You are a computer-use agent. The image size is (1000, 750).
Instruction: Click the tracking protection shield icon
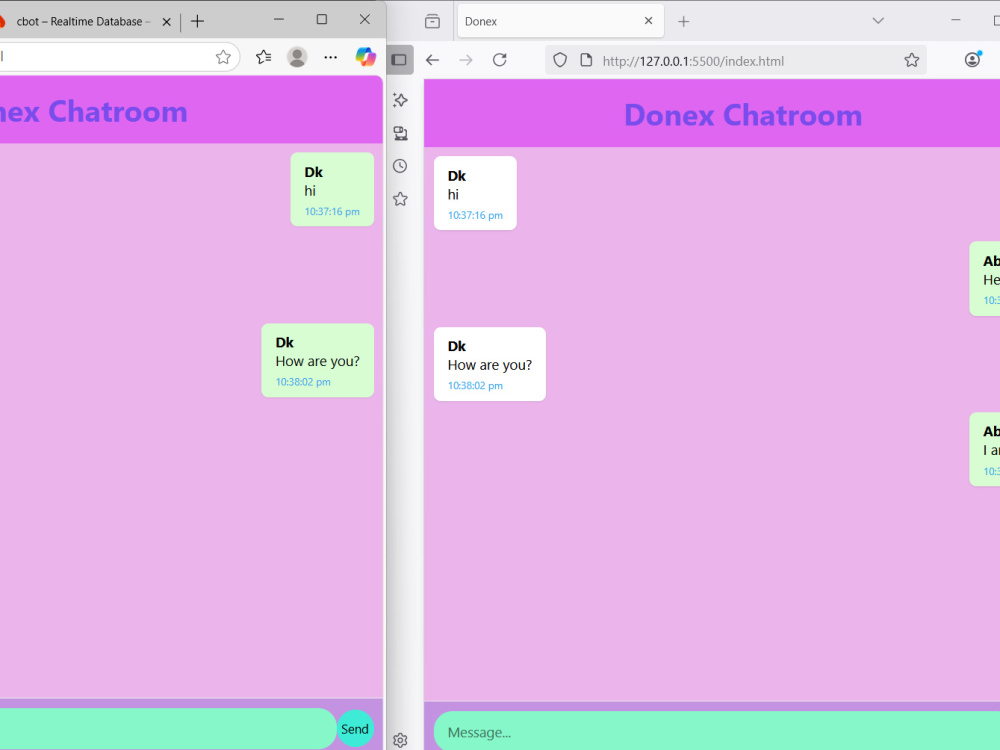click(x=560, y=61)
